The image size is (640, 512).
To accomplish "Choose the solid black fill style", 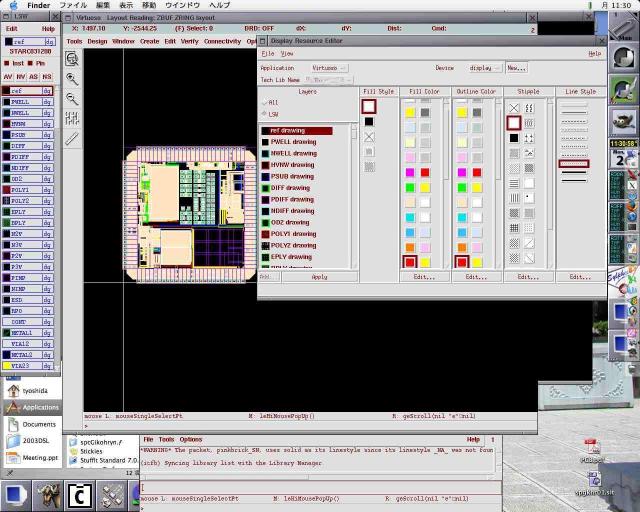I will point(369,121).
